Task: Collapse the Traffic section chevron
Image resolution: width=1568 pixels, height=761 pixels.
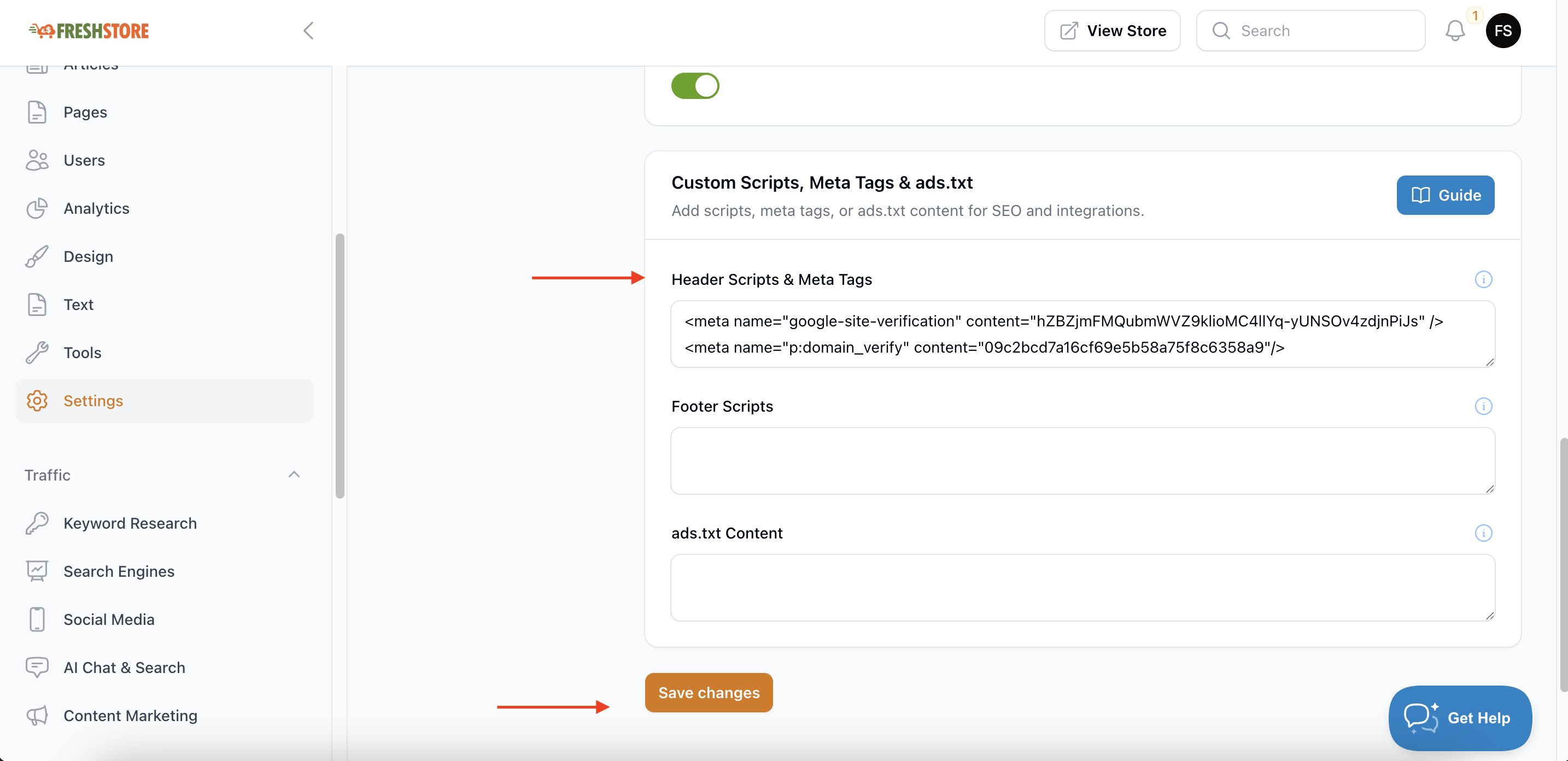Action: (294, 475)
